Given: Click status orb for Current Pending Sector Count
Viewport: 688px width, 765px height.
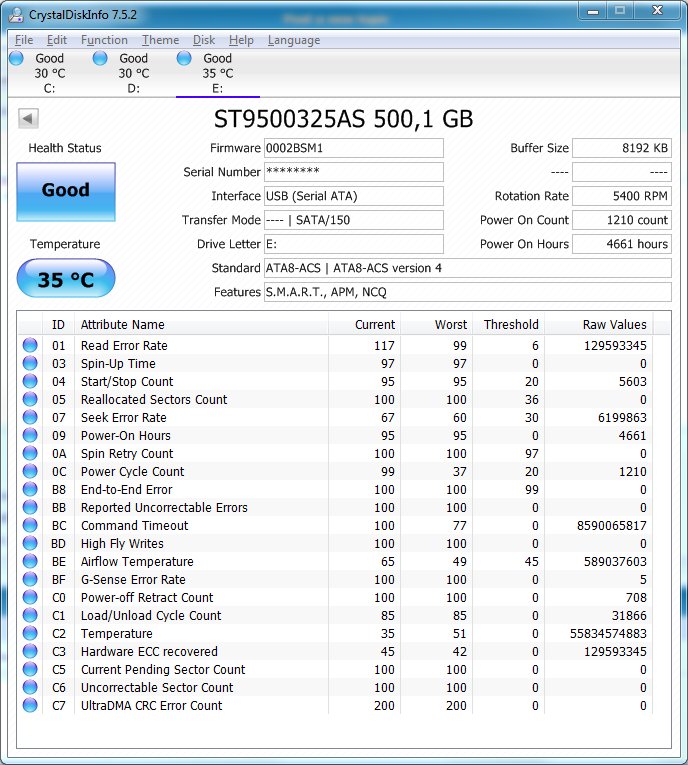Looking at the screenshot, I should tap(30, 669).
